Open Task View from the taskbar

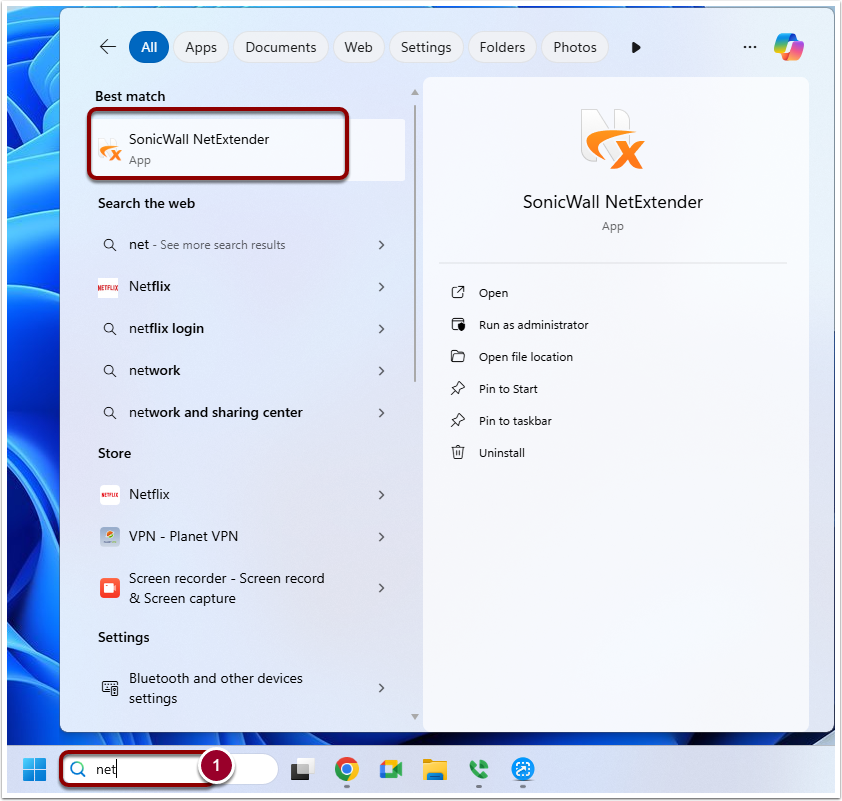(x=303, y=769)
